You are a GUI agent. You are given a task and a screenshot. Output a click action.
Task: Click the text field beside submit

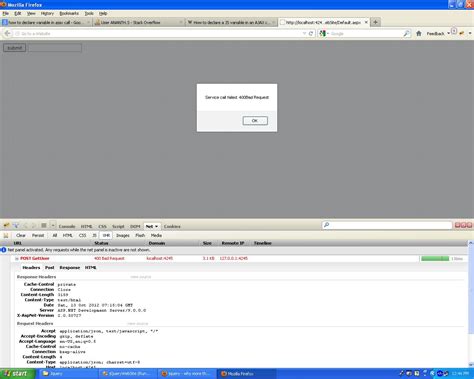pos(55,48)
